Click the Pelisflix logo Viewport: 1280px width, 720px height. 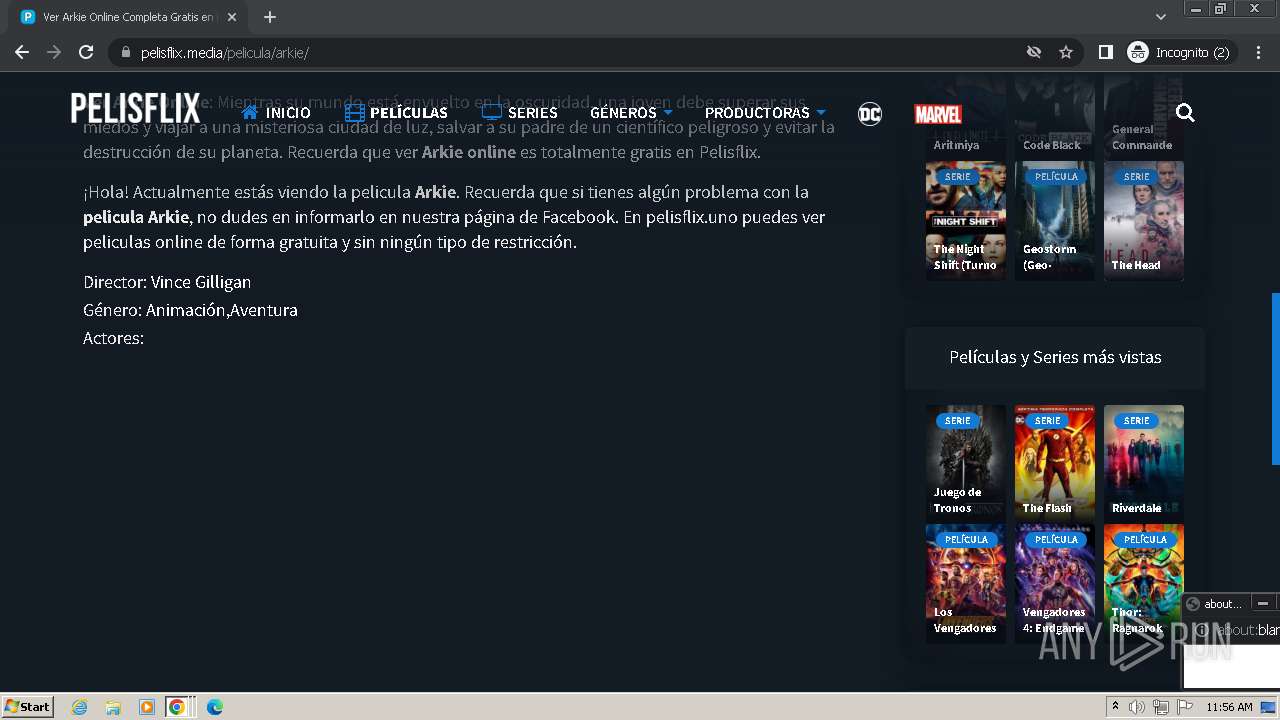click(x=135, y=109)
